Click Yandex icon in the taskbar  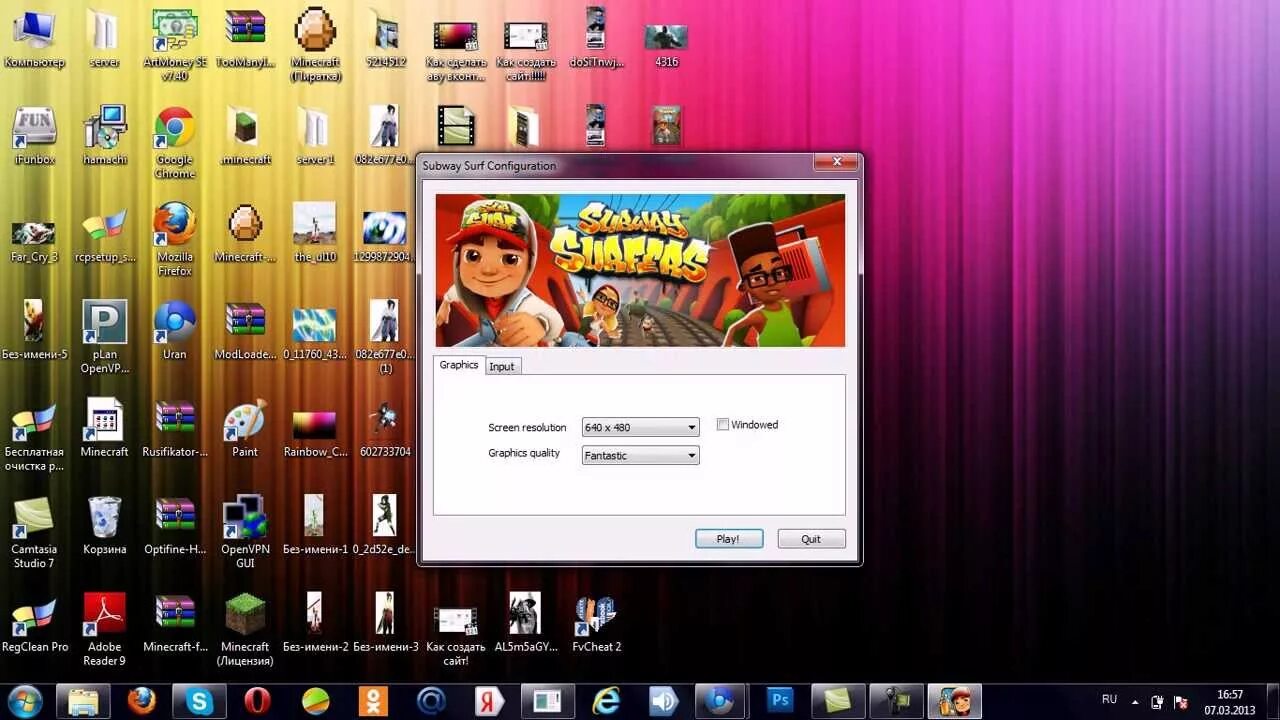490,701
